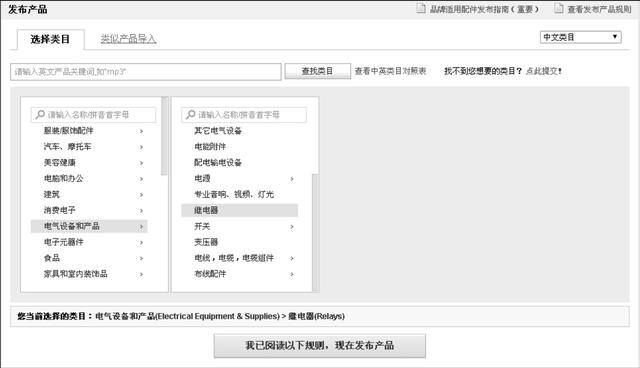The height and width of the screenshot is (368, 640).
Task: Switch to the 类似产品导入 tab
Action: pos(128,39)
